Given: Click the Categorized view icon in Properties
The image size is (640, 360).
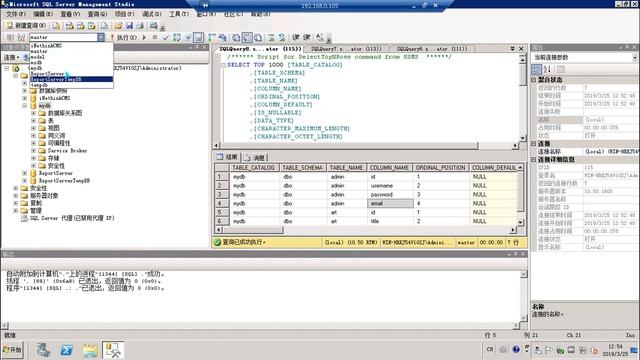Looking at the screenshot, I should [536, 69].
